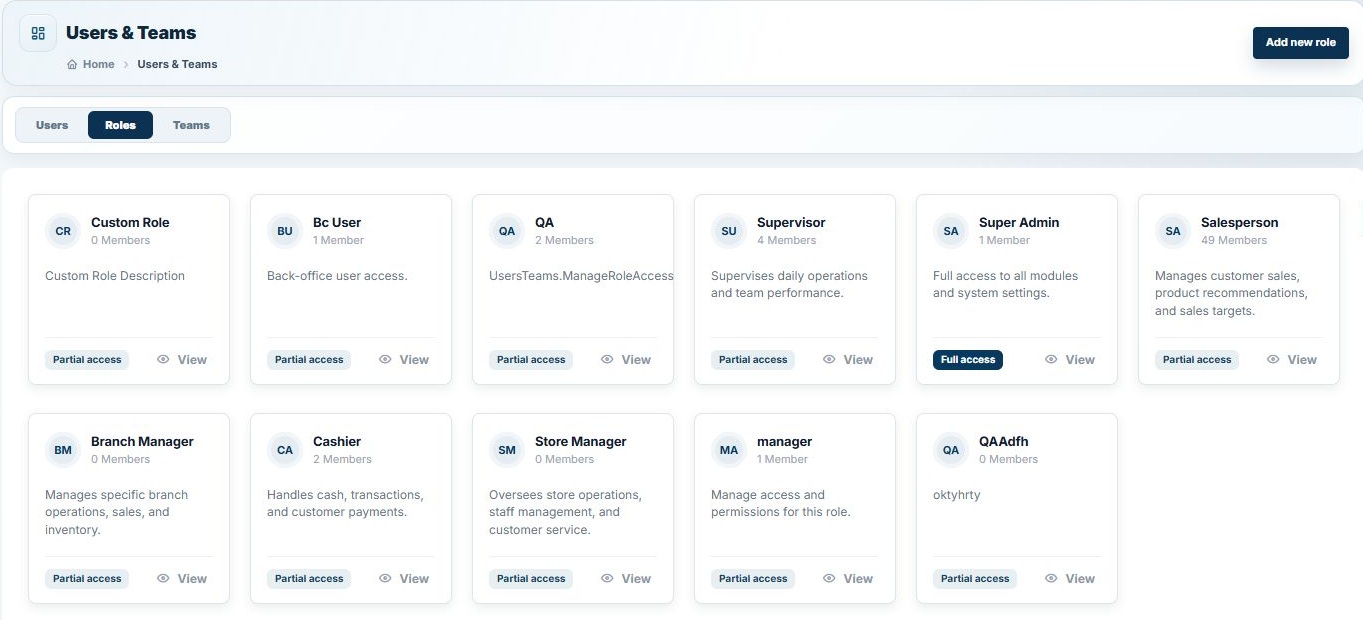The width and height of the screenshot is (1363, 620).
Task: Click the eye icon on Store Manager card
Action: (x=607, y=578)
